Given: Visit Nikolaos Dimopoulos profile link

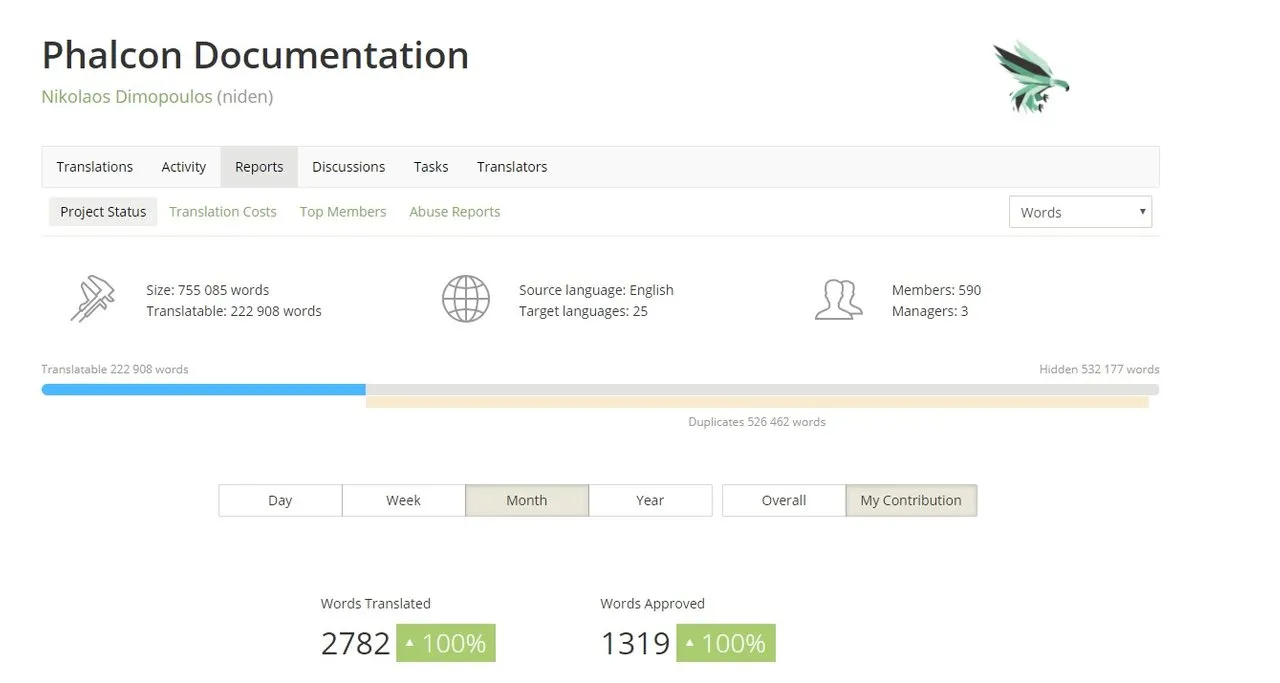Looking at the screenshot, I should pos(127,97).
